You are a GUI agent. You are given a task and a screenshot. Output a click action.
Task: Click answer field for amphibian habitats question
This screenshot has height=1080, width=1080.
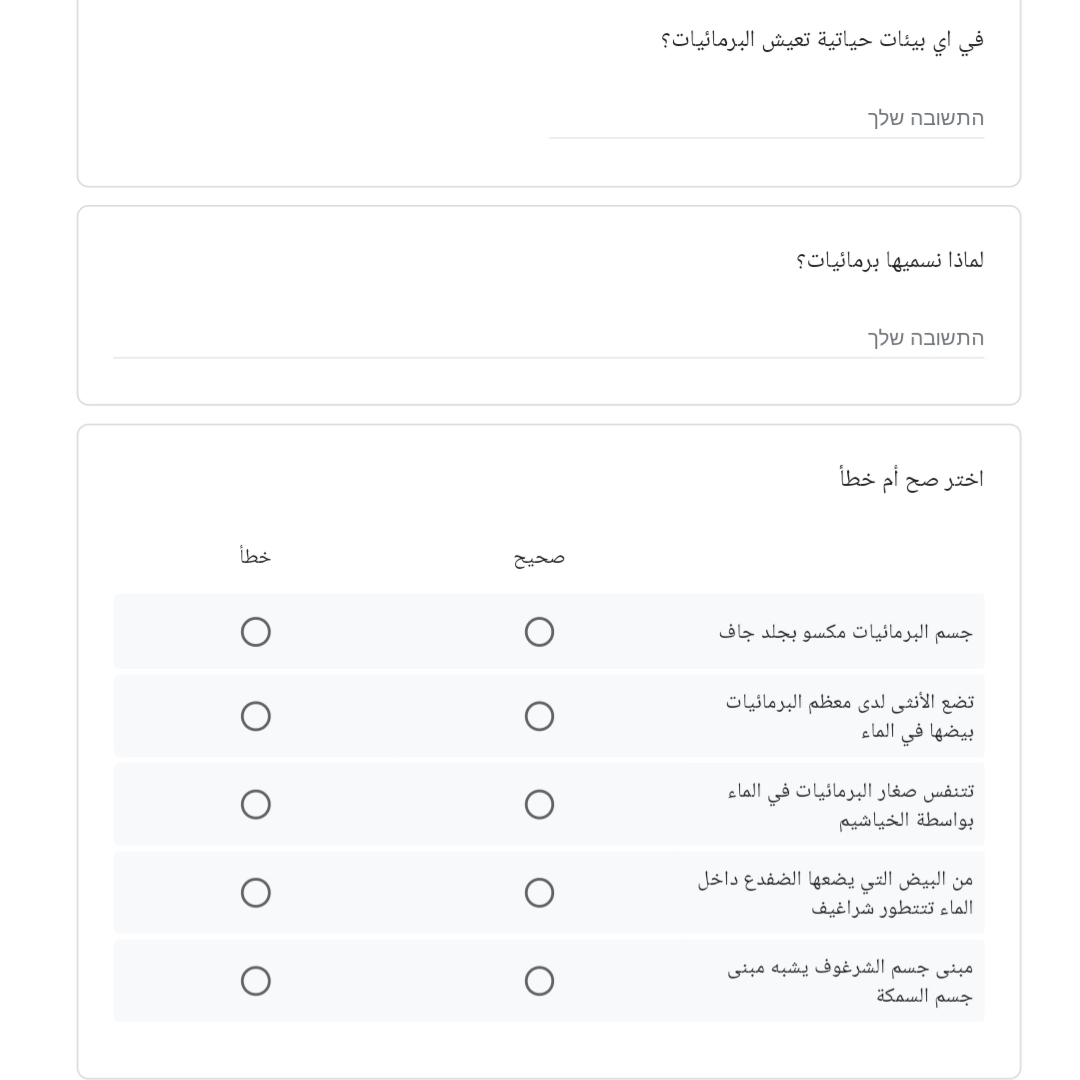pyautogui.click(x=766, y=118)
